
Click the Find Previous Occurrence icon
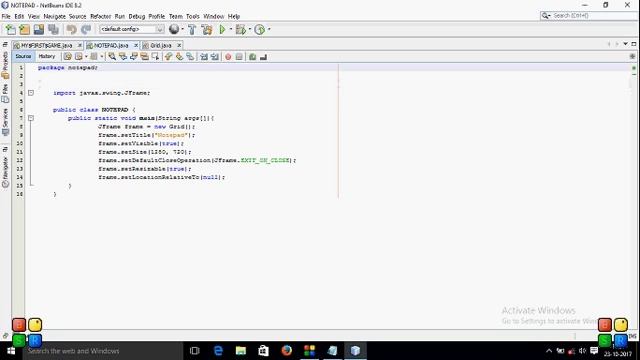(x=122, y=57)
